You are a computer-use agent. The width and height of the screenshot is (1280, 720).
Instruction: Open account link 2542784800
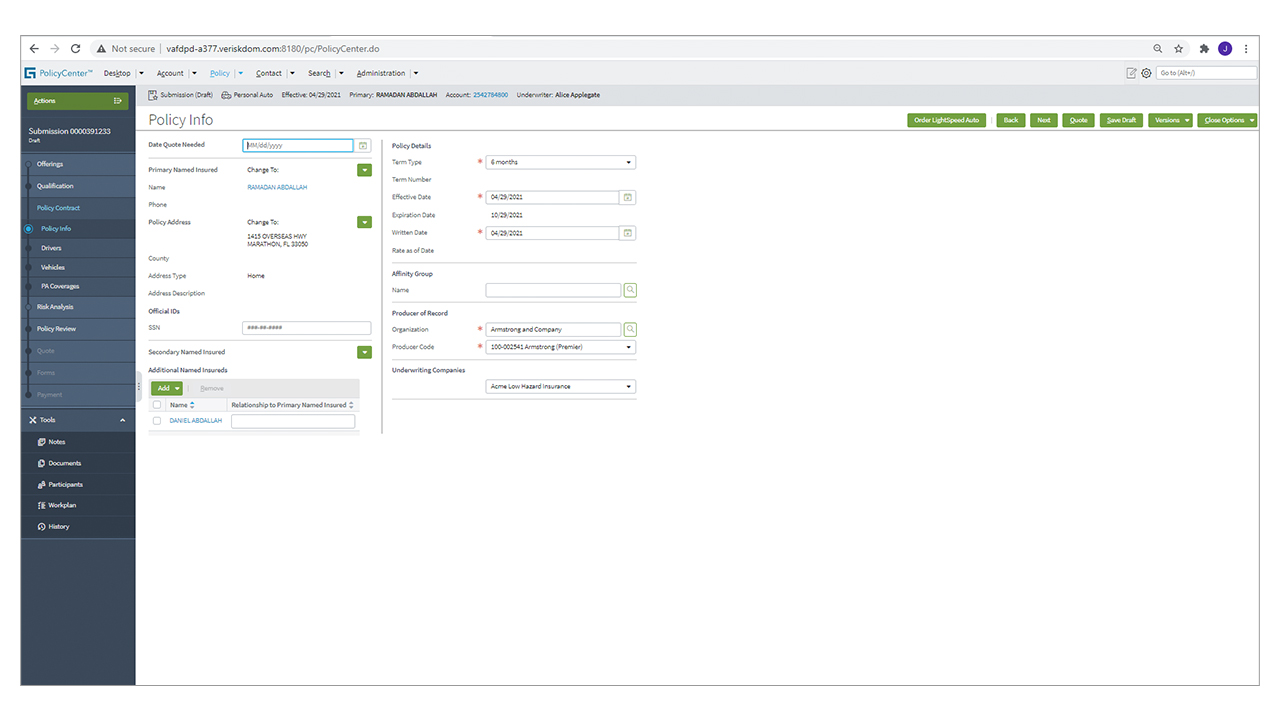490,95
